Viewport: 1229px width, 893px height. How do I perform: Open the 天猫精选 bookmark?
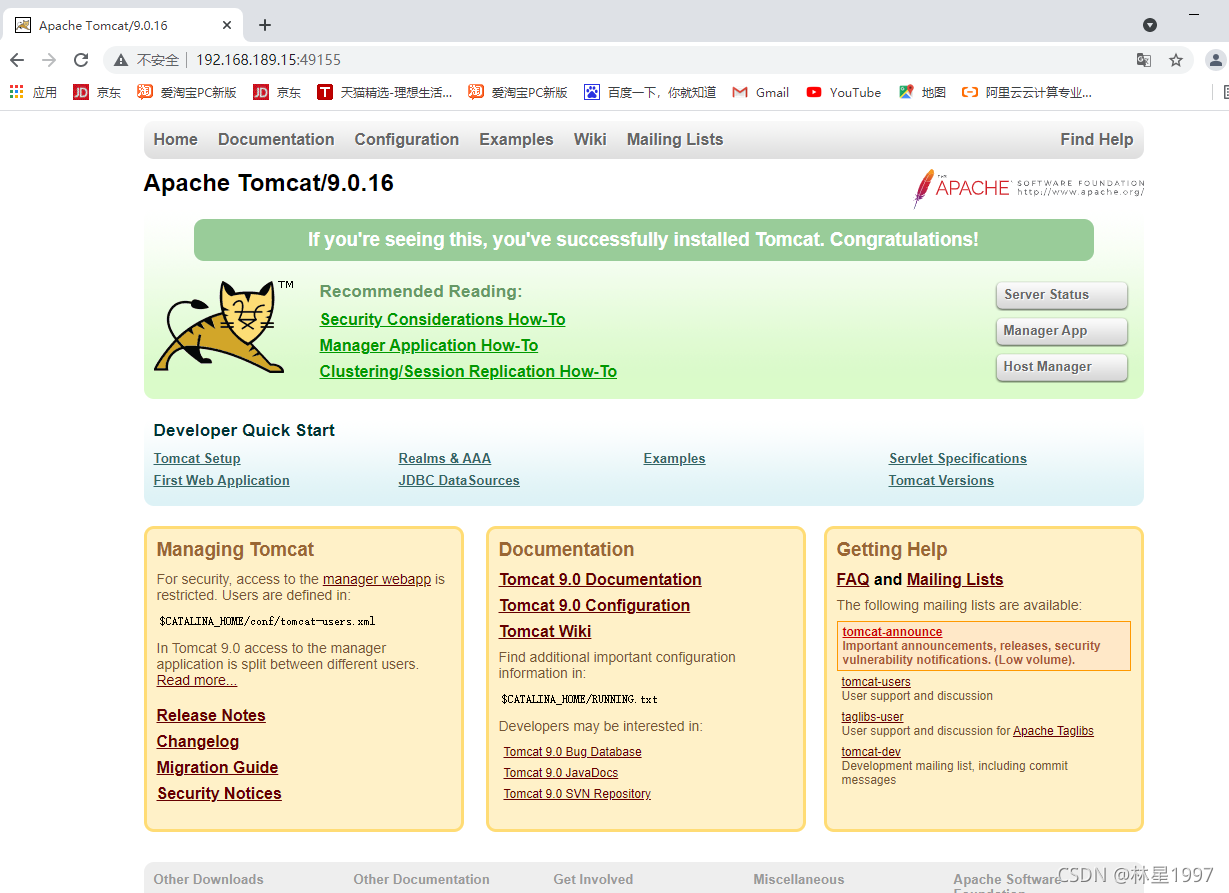pos(385,92)
